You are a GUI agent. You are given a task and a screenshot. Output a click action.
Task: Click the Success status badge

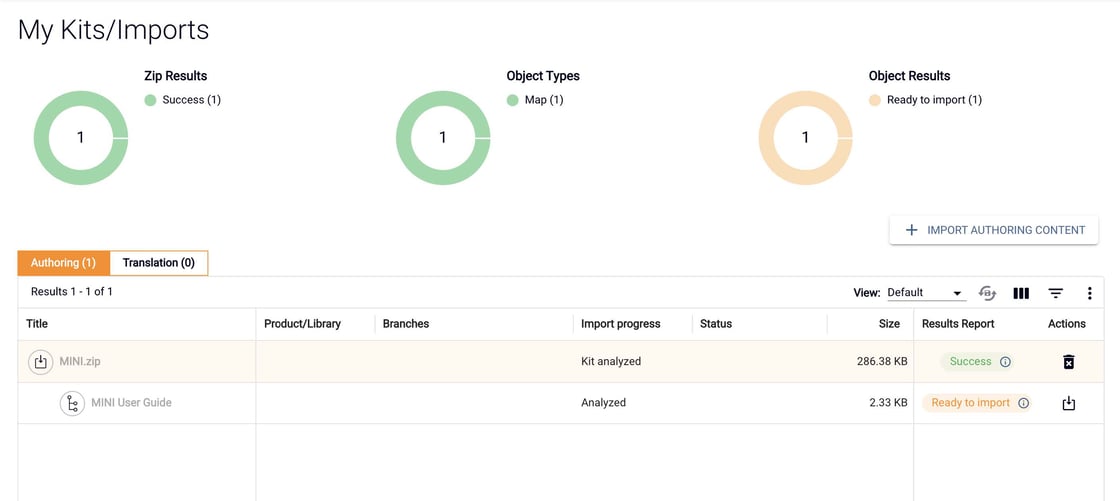tap(970, 362)
